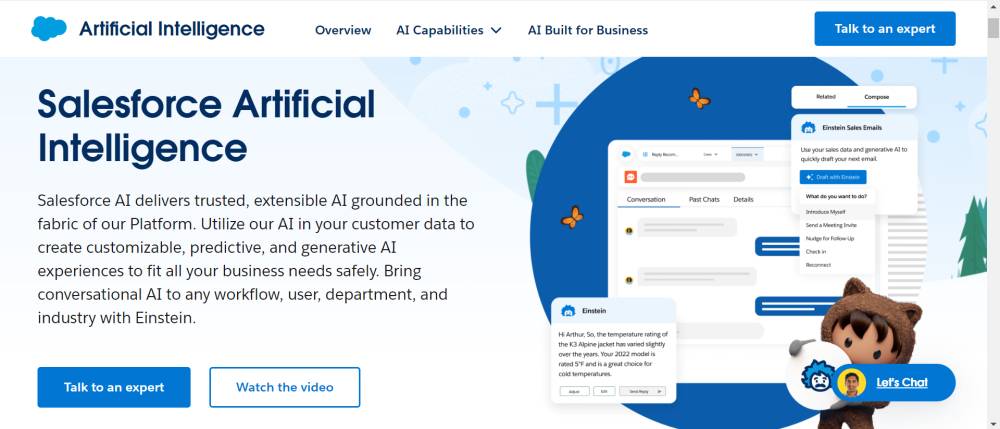Click Send Reply on Einstein card
1000x429 pixels.
[642, 391]
